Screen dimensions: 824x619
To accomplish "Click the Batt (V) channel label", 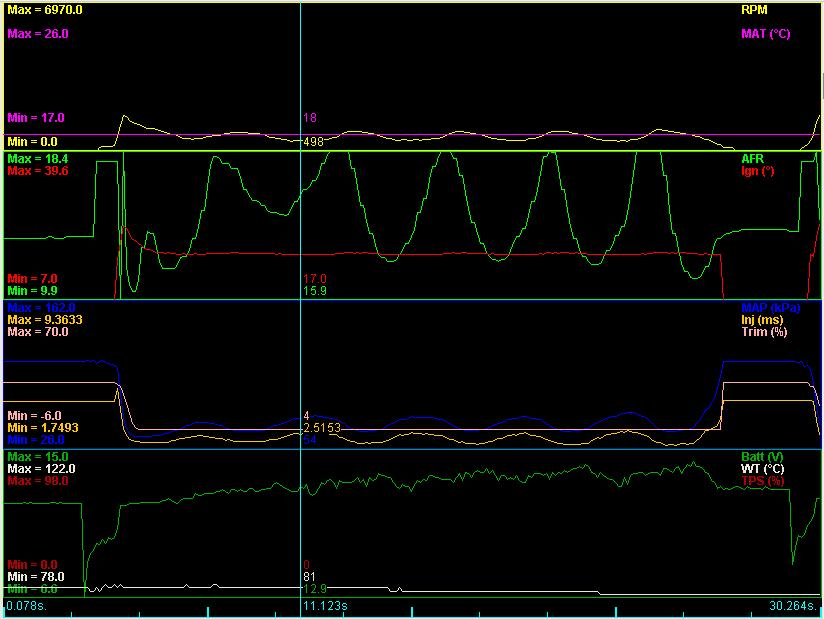I will click(763, 457).
